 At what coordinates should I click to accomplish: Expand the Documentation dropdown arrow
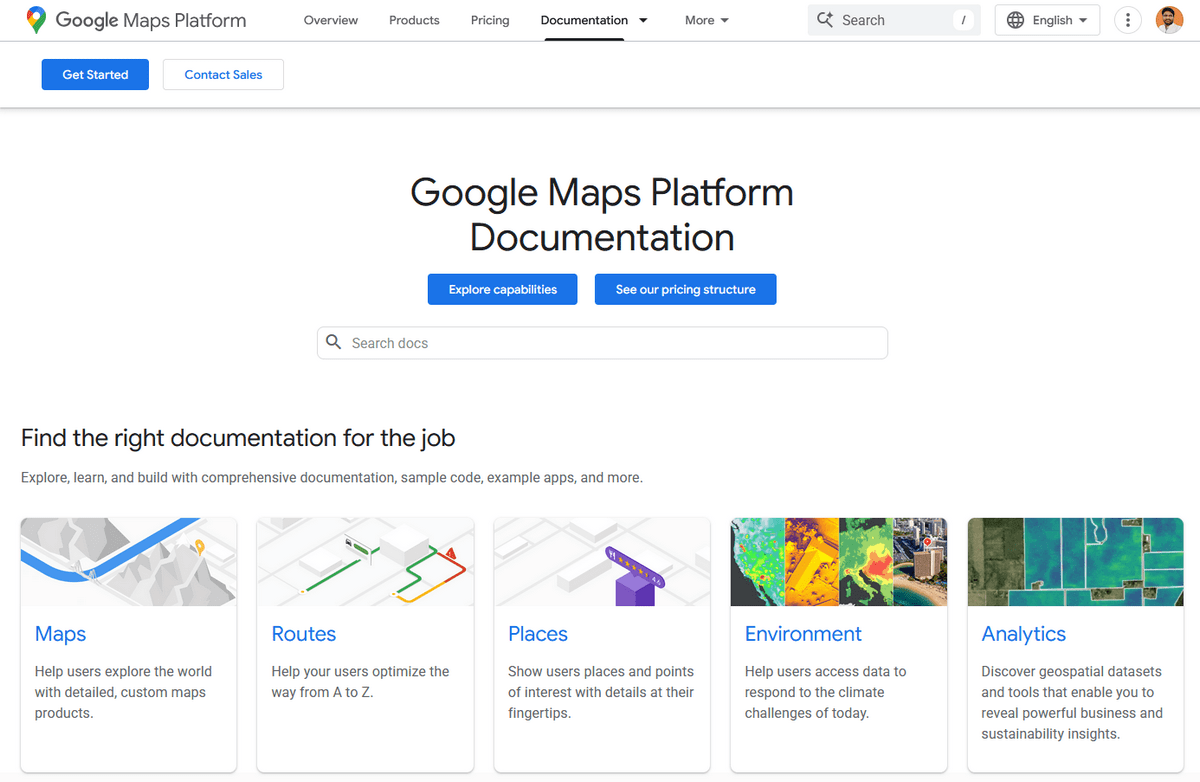coord(643,20)
